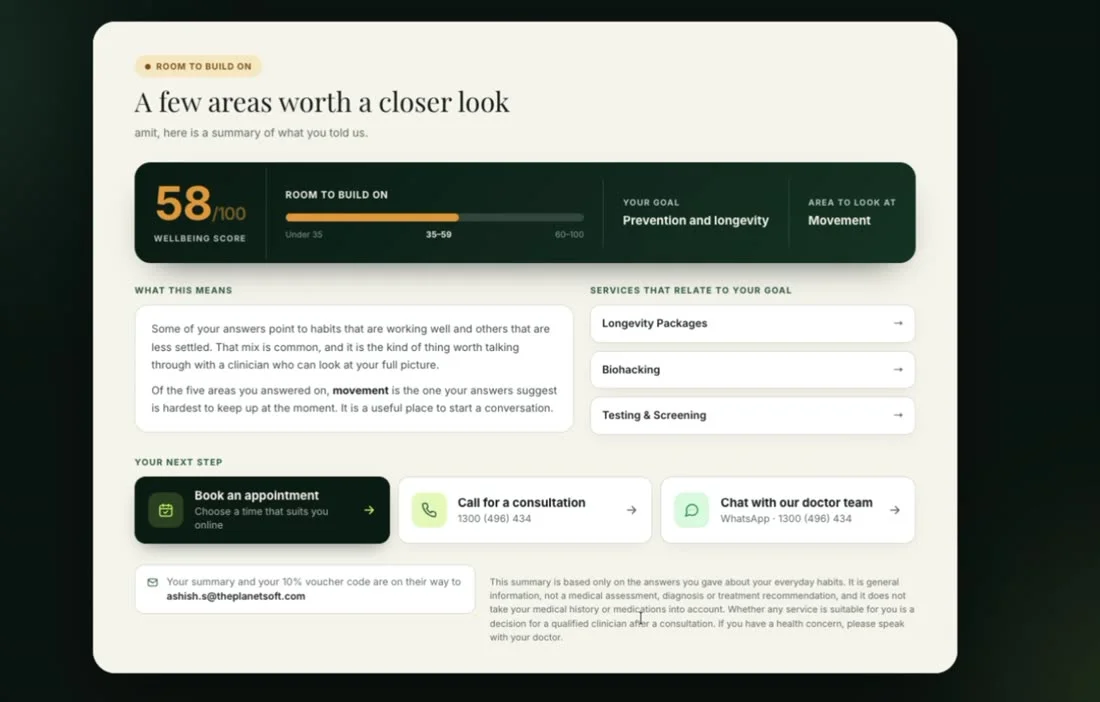This screenshot has width=1100, height=702.
Task: Click the phone number under Call for a consultation
Action: point(494,519)
